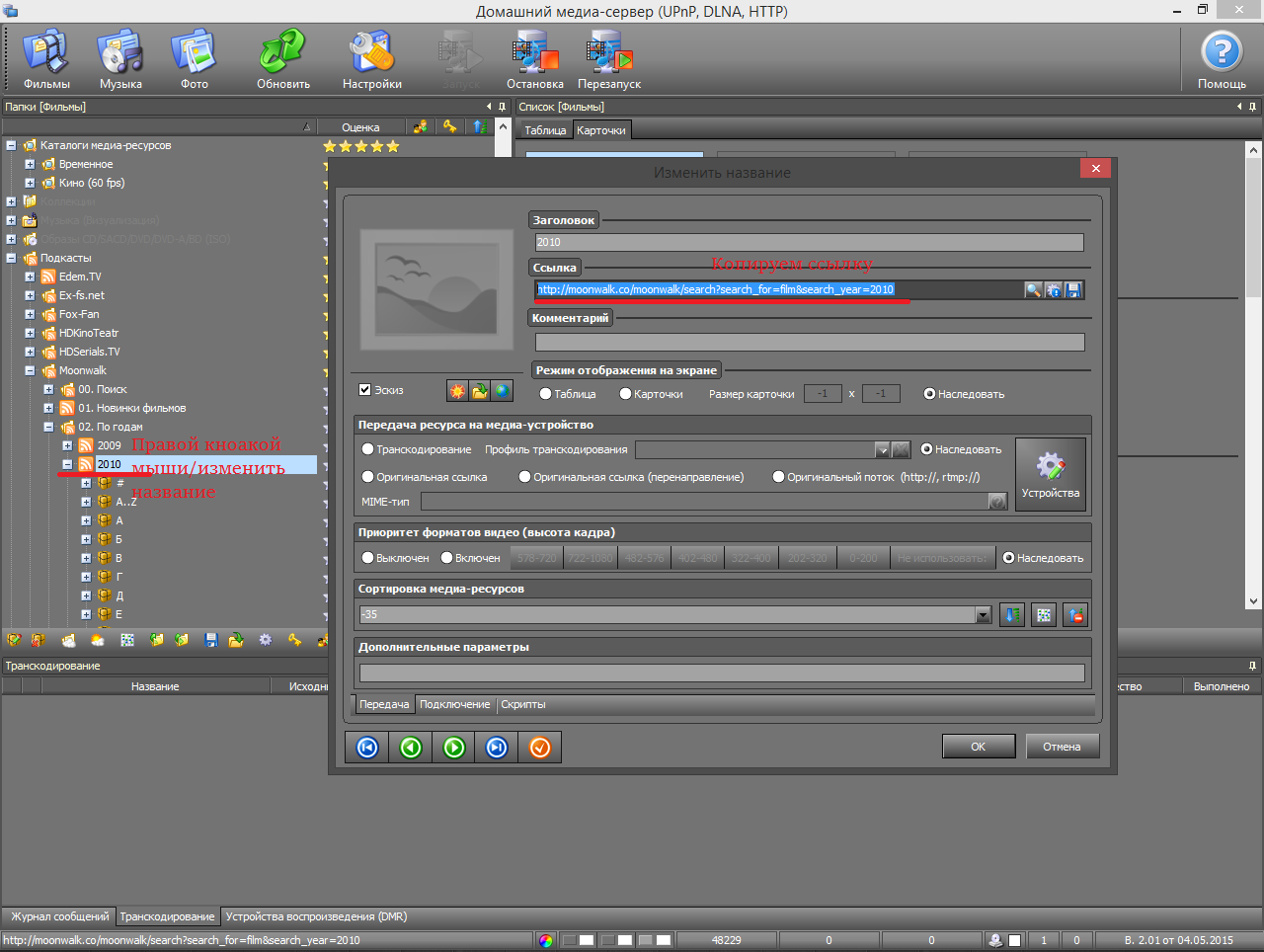The width and height of the screenshot is (1264, 952).
Task: Click the next record green arrow
Action: tap(454, 748)
